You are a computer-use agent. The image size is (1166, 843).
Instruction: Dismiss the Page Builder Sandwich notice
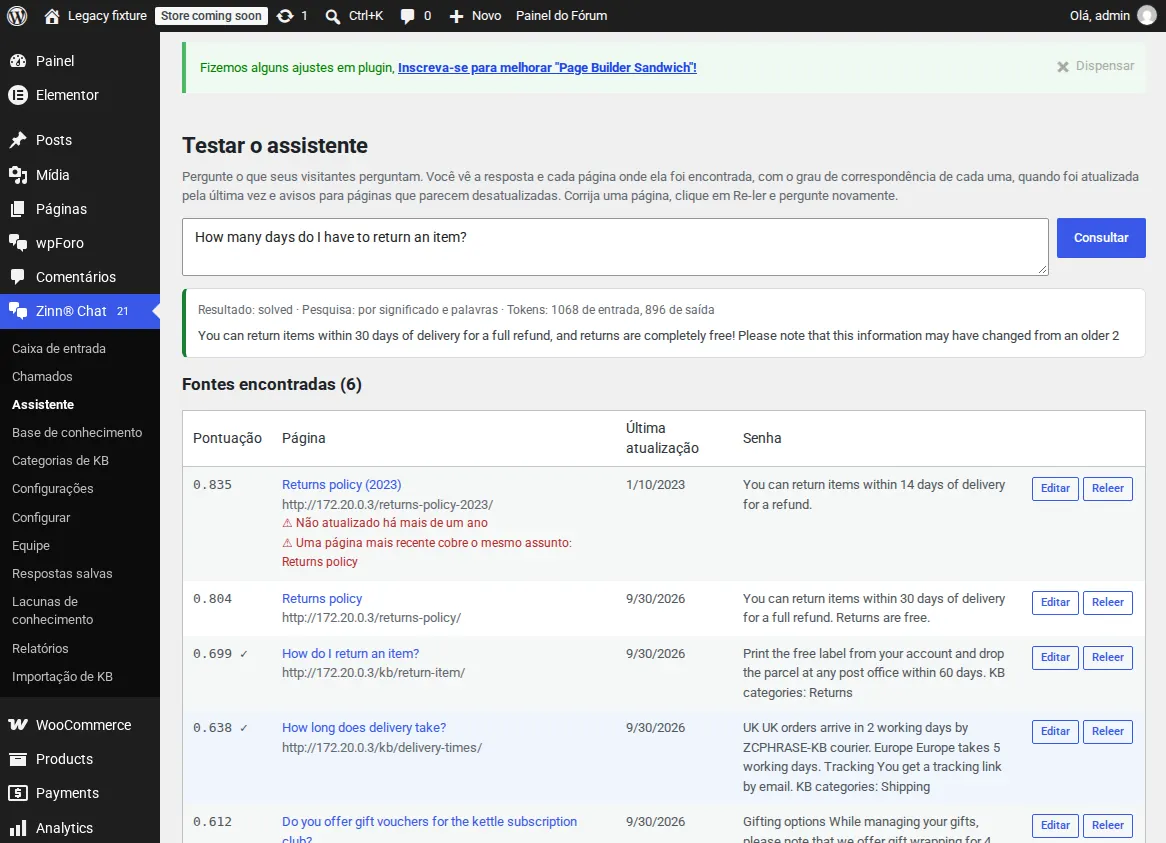1096,66
